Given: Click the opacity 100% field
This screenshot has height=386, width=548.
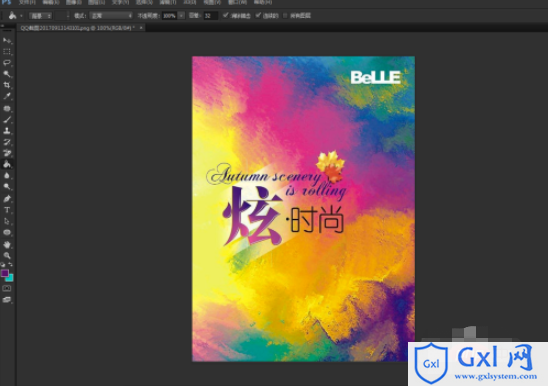Looking at the screenshot, I should pyautogui.click(x=170, y=16).
